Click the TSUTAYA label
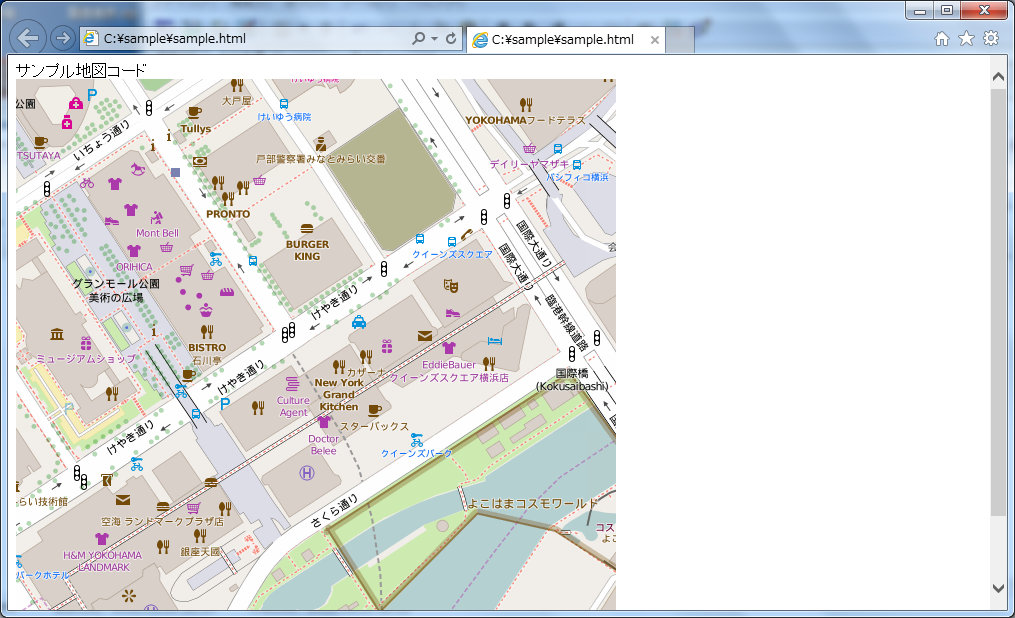Screen dimensions: 1015x618 (x=39, y=156)
